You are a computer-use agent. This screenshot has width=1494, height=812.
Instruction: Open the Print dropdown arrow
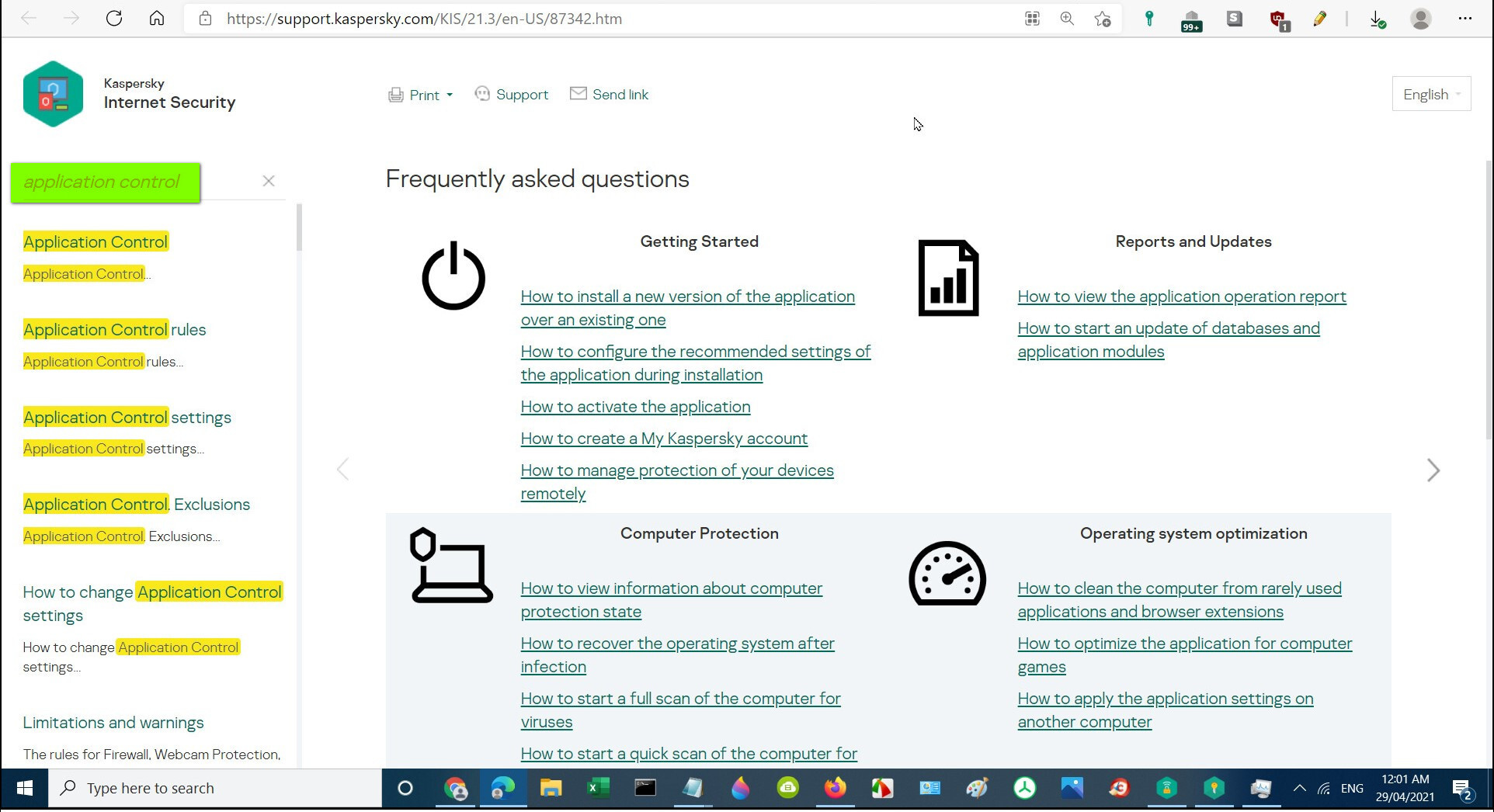coord(450,95)
